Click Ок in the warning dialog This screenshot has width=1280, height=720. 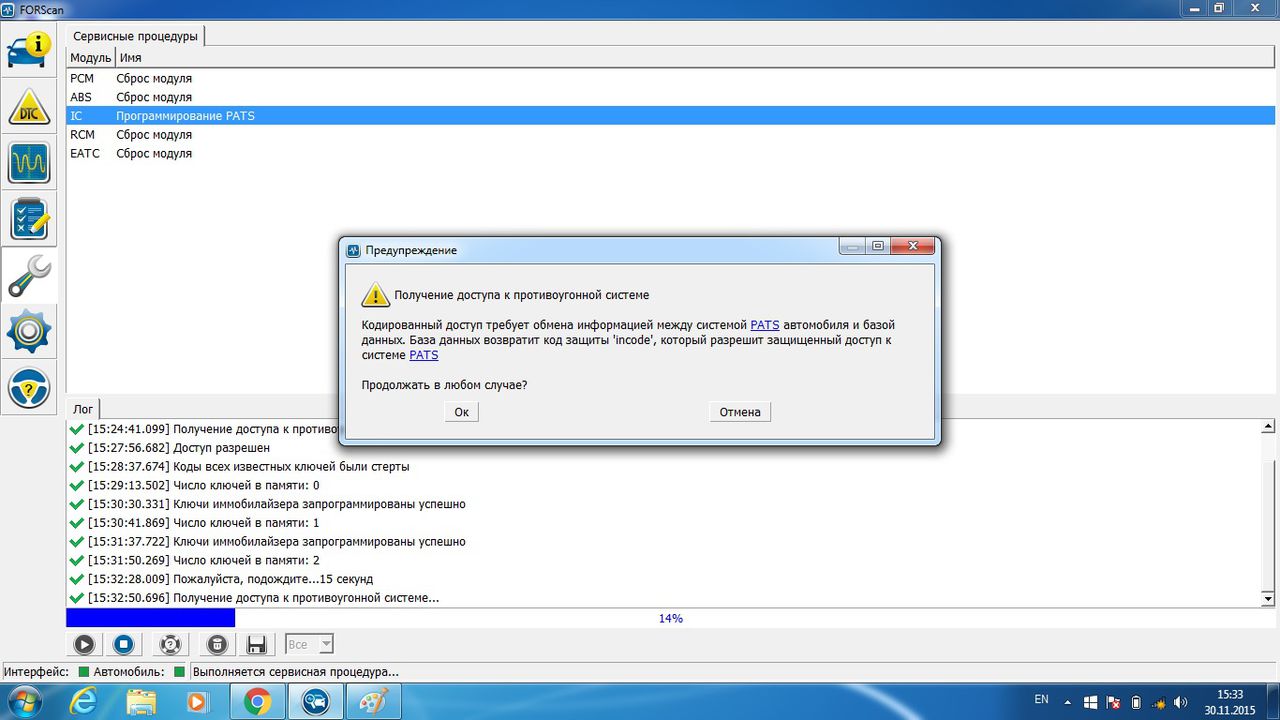click(x=461, y=412)
